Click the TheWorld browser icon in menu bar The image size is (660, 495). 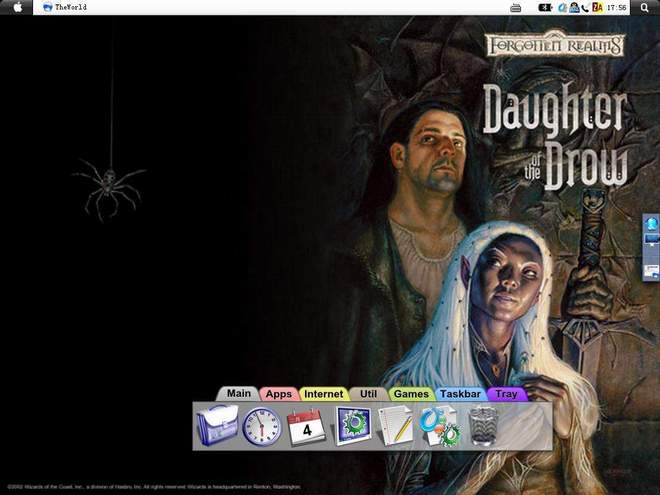tap(48, 7)
